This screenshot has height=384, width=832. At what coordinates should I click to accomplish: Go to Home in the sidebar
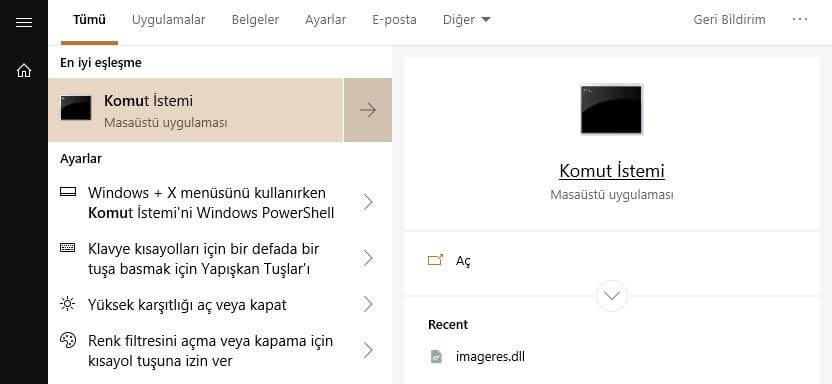click(24, 70)
